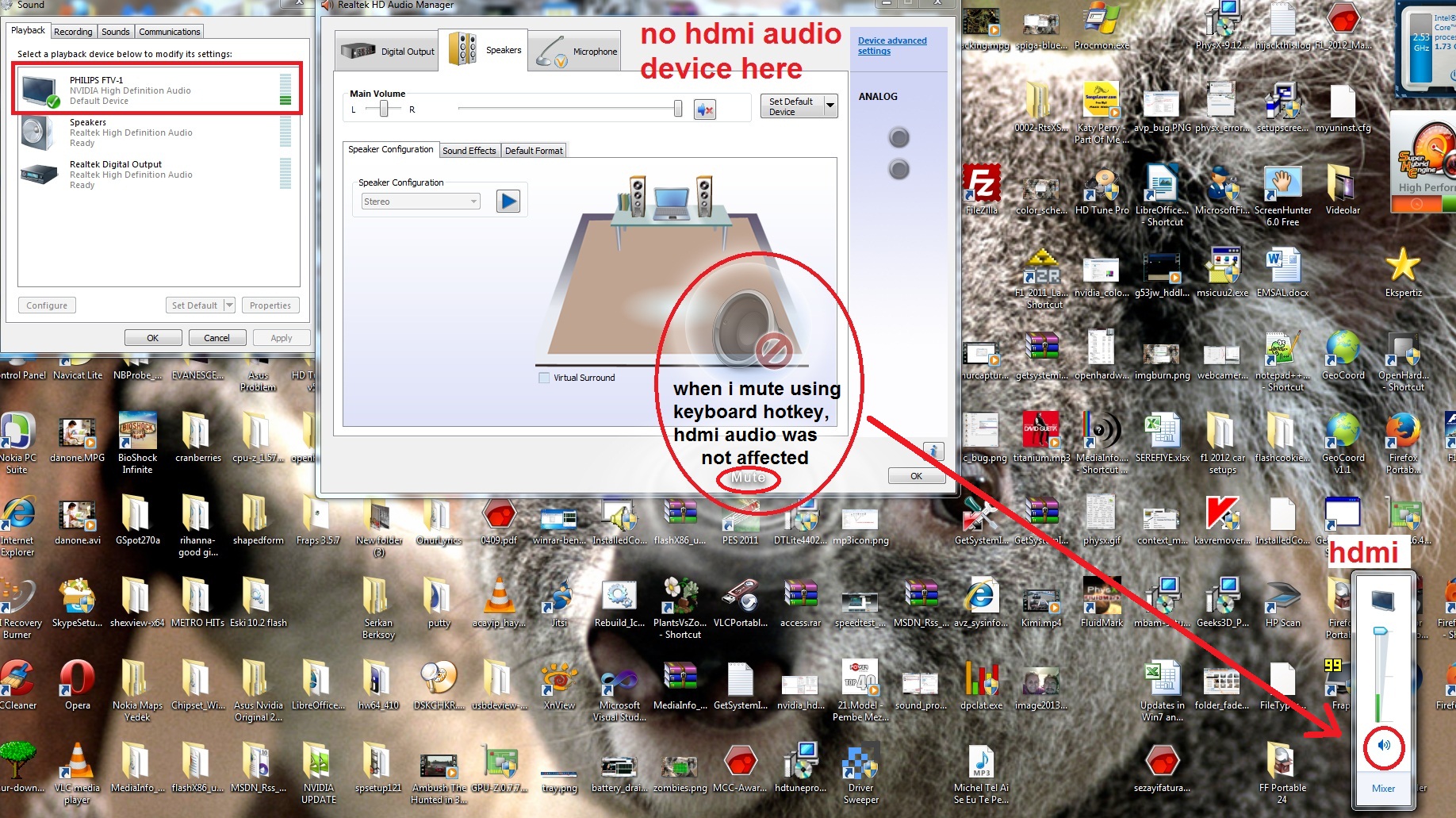Open the NVIDIA UPDATE desktop icon
The height and width of the screenshot is (818, 1456).
(319, 774)
